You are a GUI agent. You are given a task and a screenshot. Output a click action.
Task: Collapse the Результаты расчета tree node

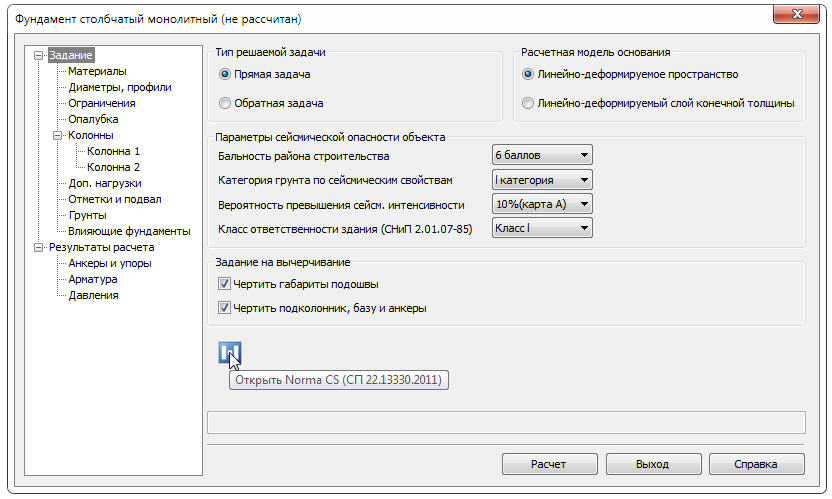click(x=39, y=247)
